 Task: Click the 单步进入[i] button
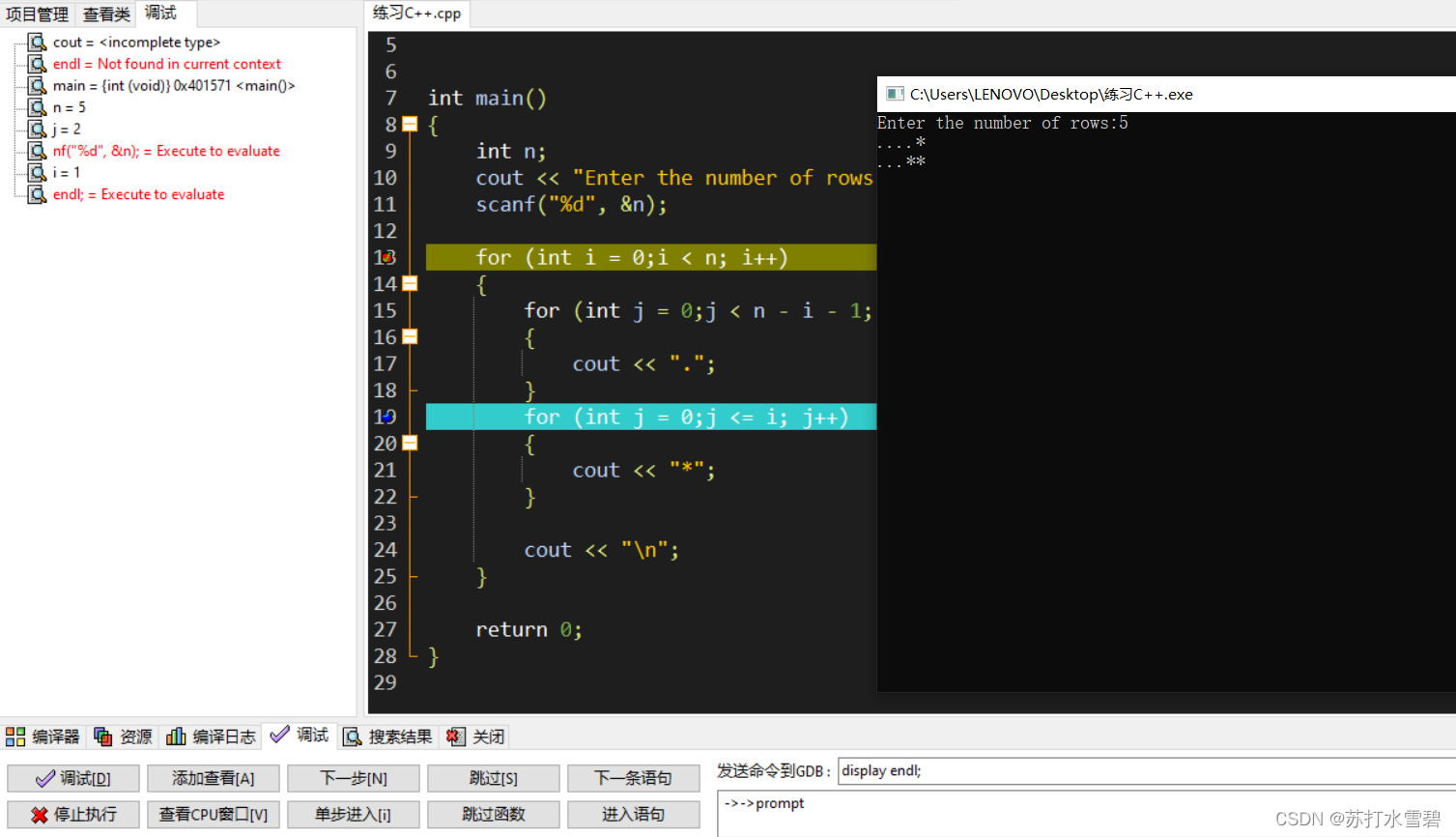pos(354,815)
